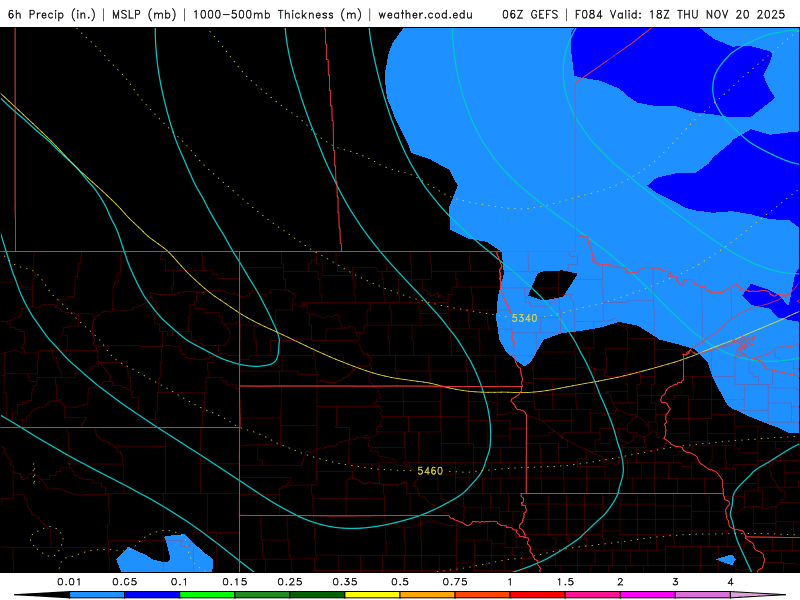Click the 0.35 value on the color scale
Viewport: 800px width, 600px height.
pos(345,582)
